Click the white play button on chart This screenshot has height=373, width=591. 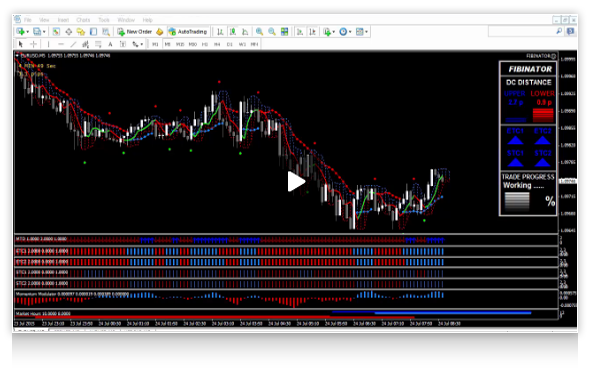[x=296, y=182]
